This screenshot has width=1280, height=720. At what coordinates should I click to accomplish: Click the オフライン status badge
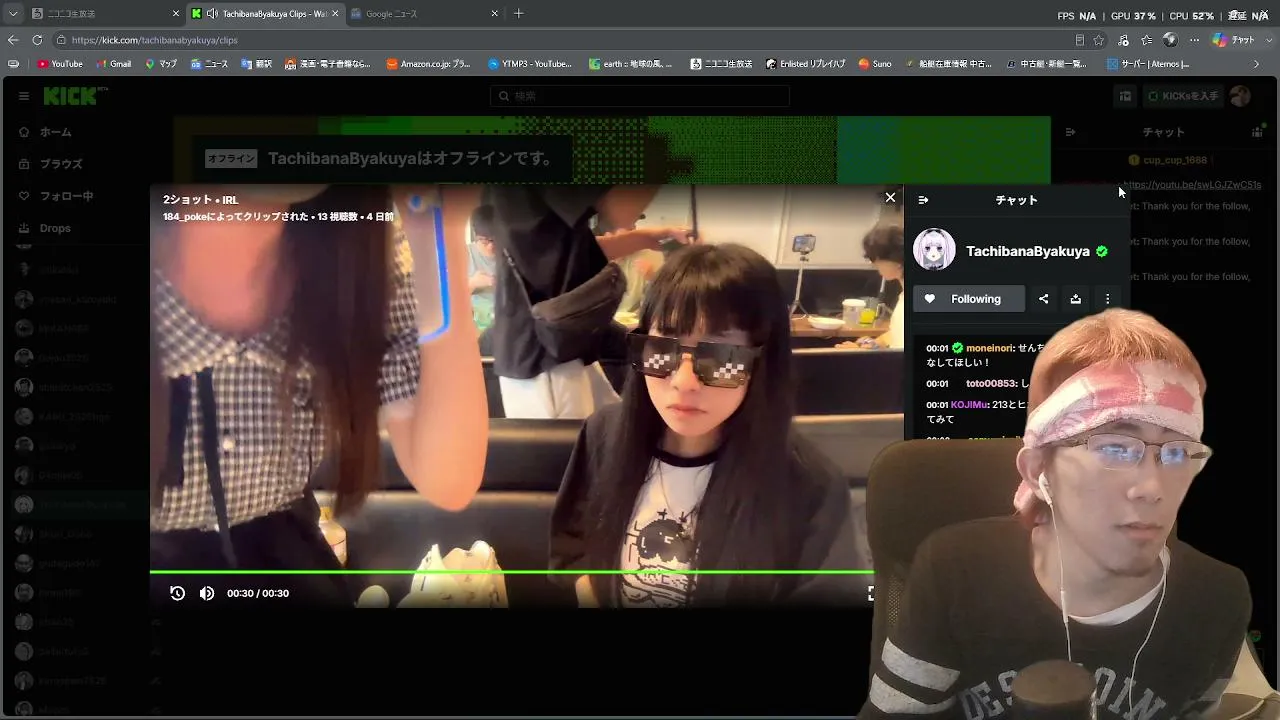pos(231,159)
